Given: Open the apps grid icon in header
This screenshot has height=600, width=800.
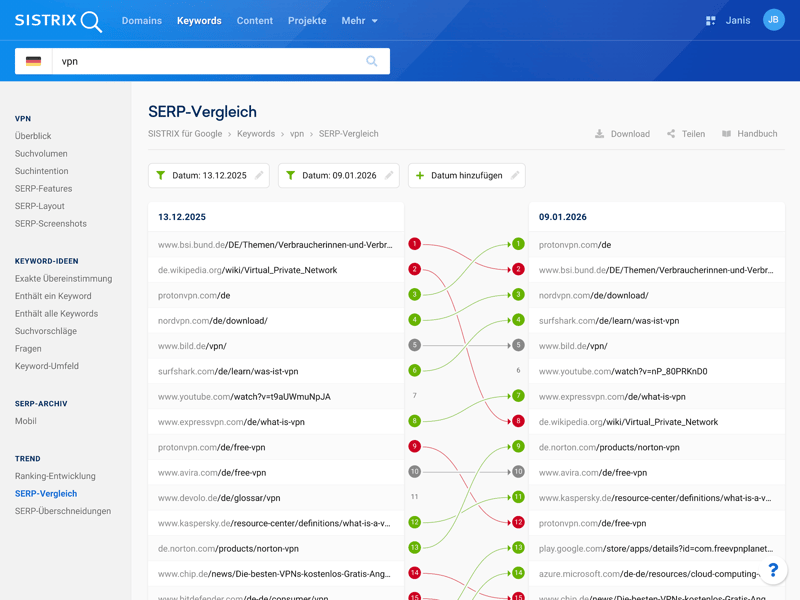Looking at the screenshot, I should tap(710, 20).
